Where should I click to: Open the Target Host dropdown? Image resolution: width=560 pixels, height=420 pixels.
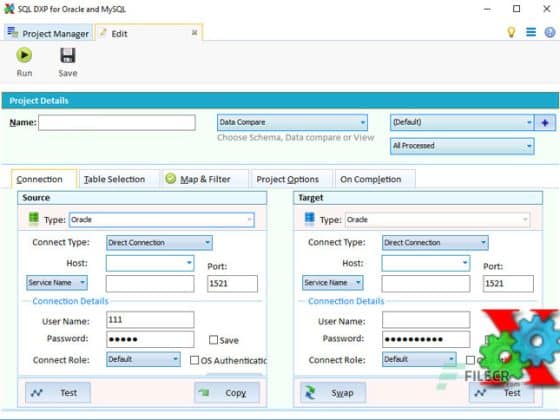pos(426,263)
